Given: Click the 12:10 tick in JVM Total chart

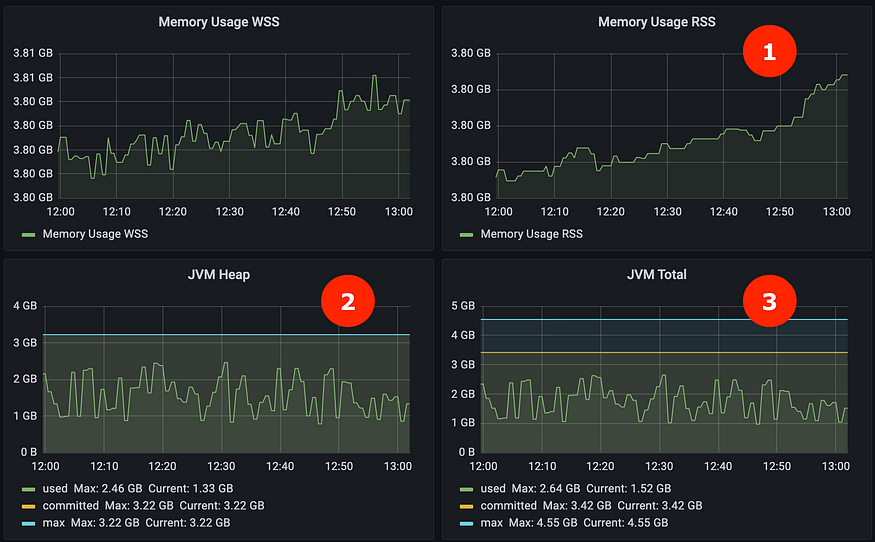Looking at the screenshot, I should point(542,466).
